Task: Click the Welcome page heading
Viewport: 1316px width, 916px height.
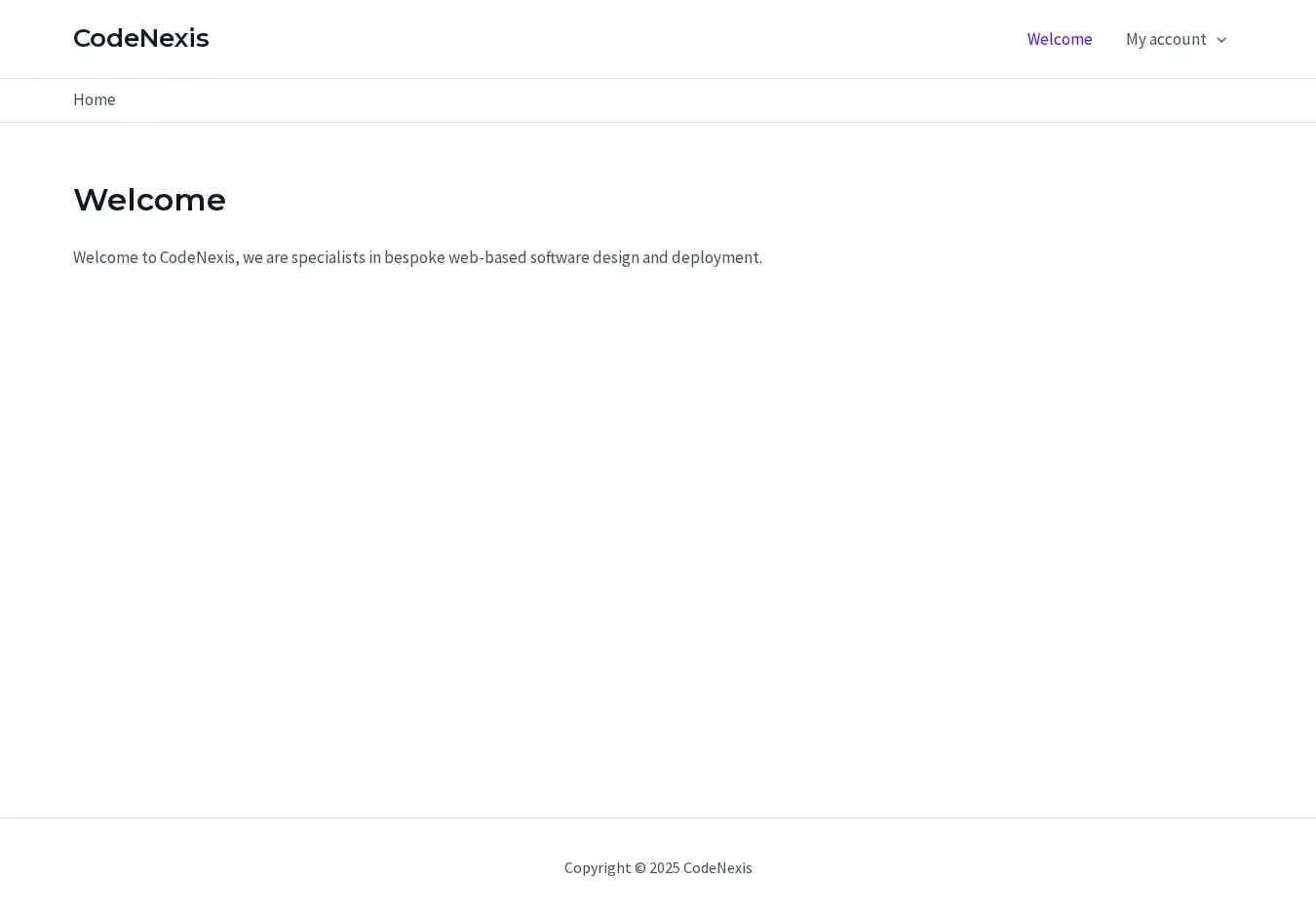Action: tap(149, 200)
